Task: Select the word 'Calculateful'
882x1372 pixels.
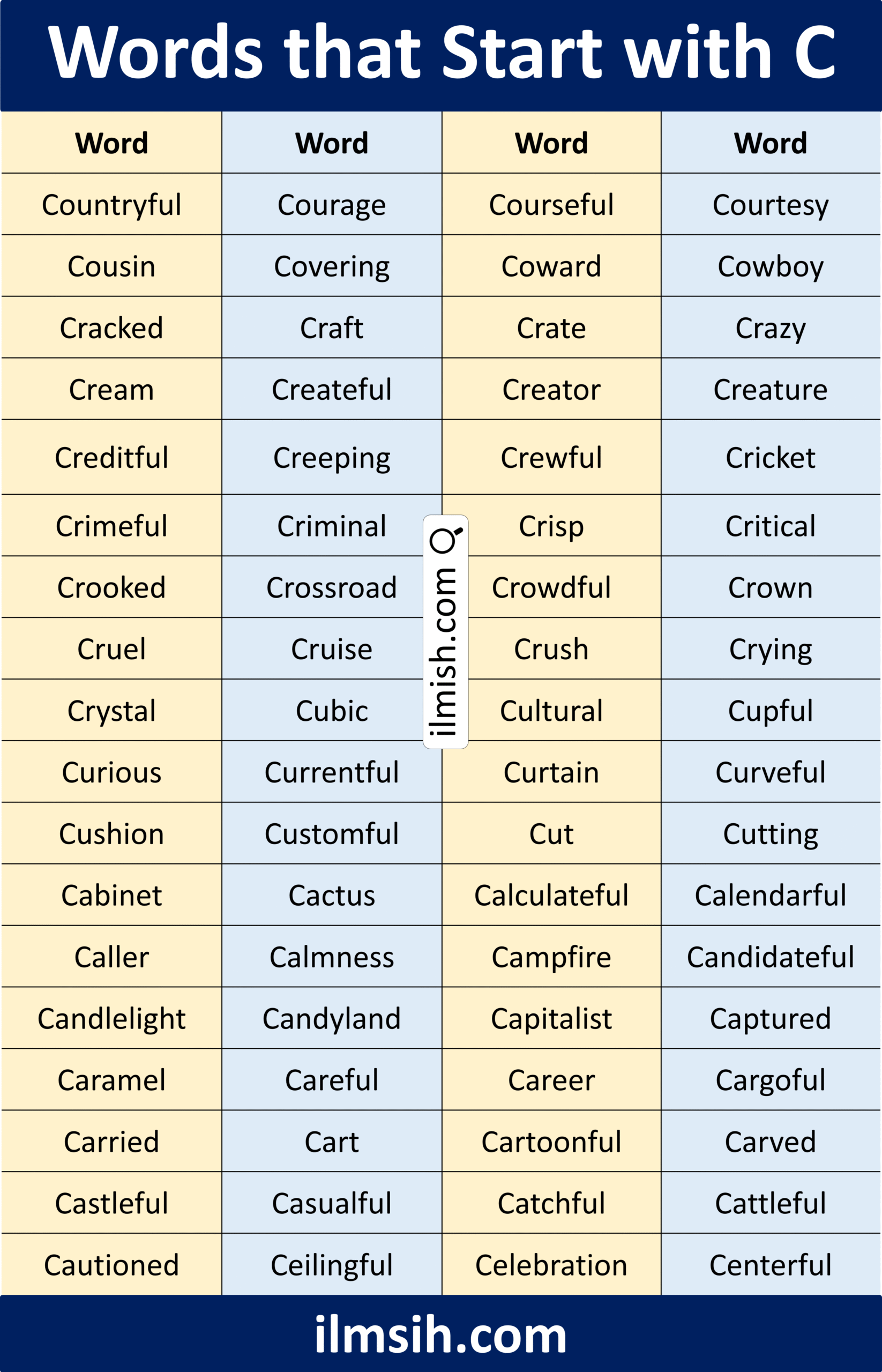Action: pyautogui.click(x=551, y=895)
